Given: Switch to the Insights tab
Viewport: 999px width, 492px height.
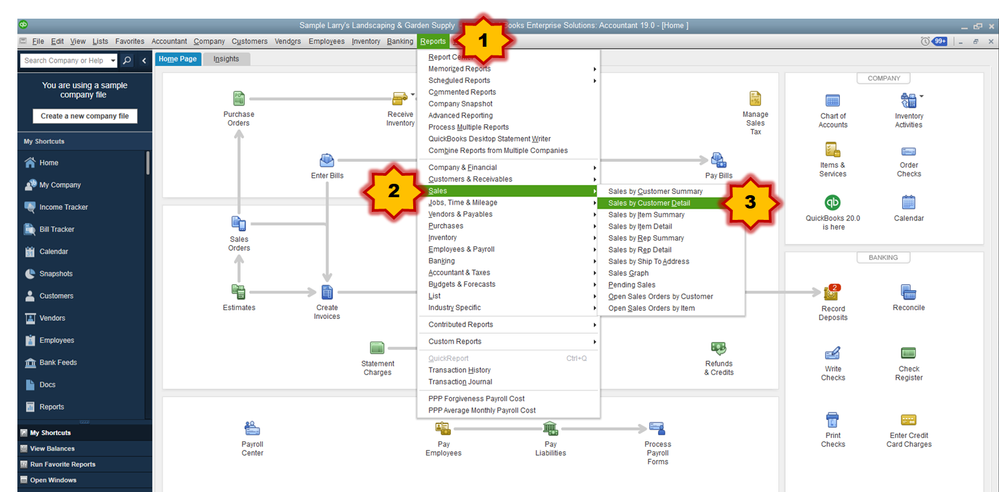Looking at the screenshot, I should (x=226, y=59).
